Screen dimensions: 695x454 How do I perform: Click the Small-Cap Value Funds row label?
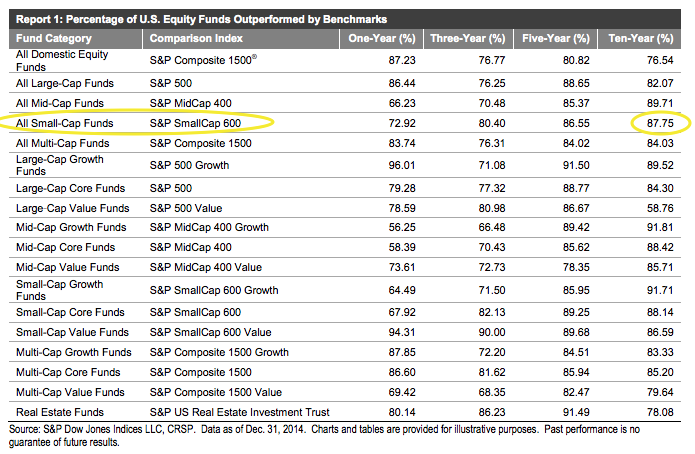70,331
